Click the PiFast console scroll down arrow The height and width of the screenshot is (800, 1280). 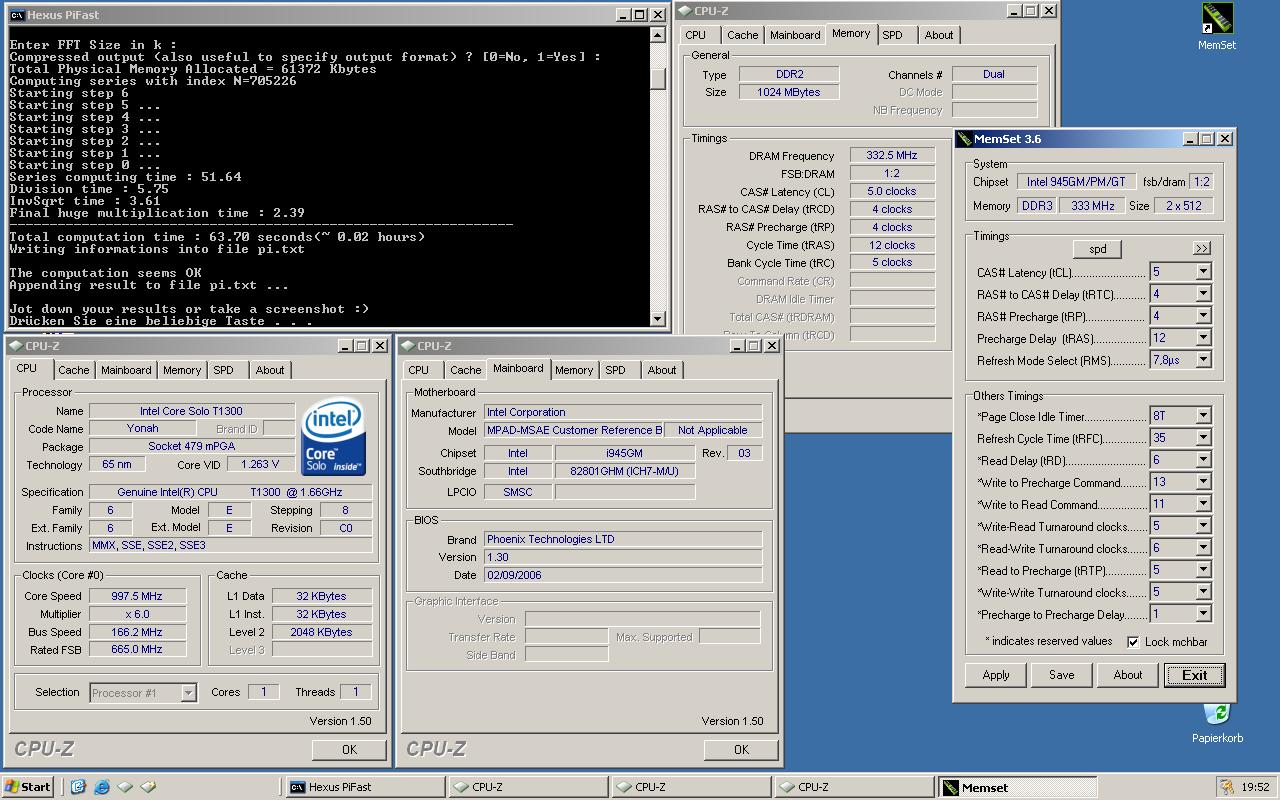(x=658, y=319)
